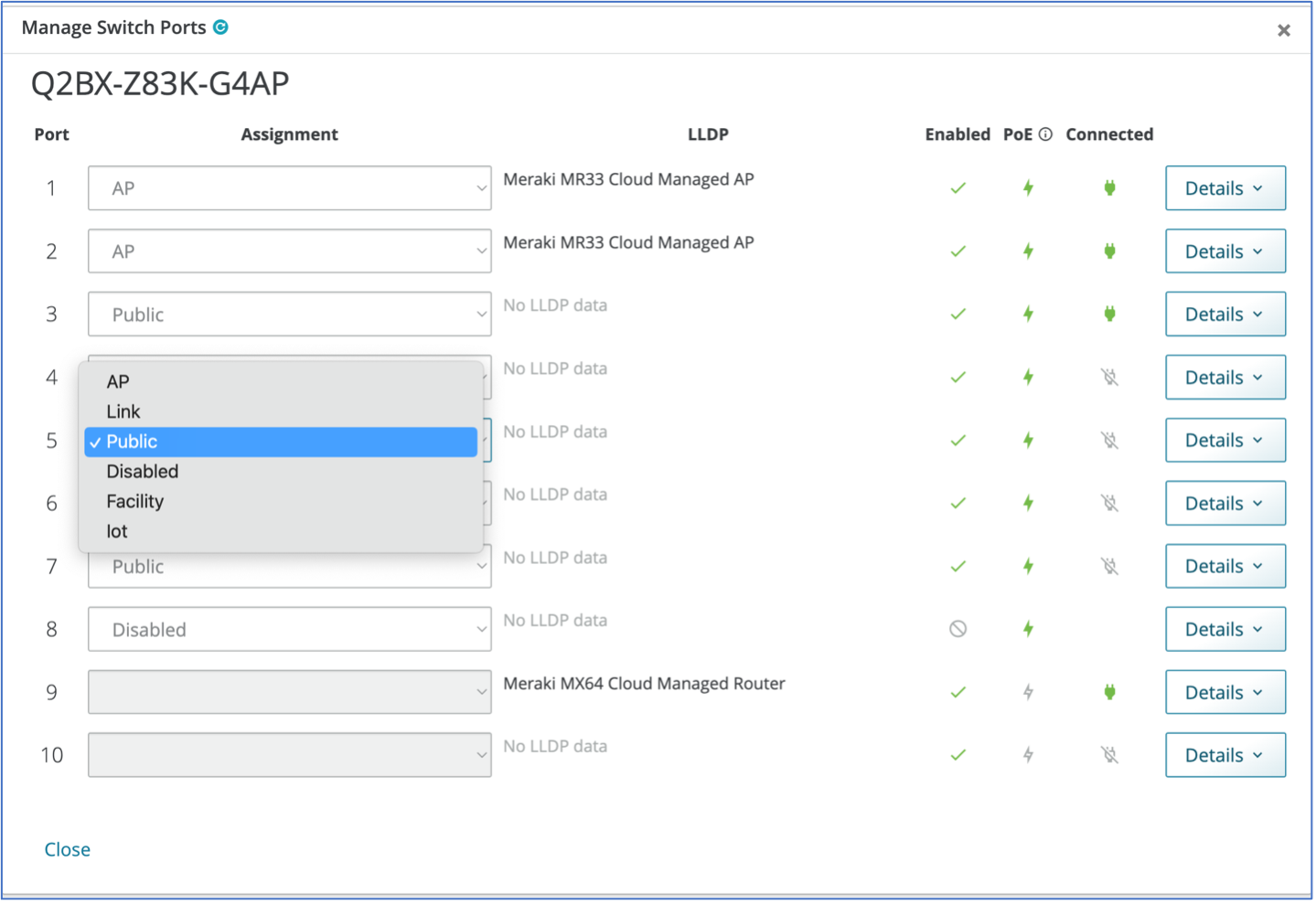Toggle the enabled checkmark for port 3
Screen dimensions: 1316x905
[958, 314]
